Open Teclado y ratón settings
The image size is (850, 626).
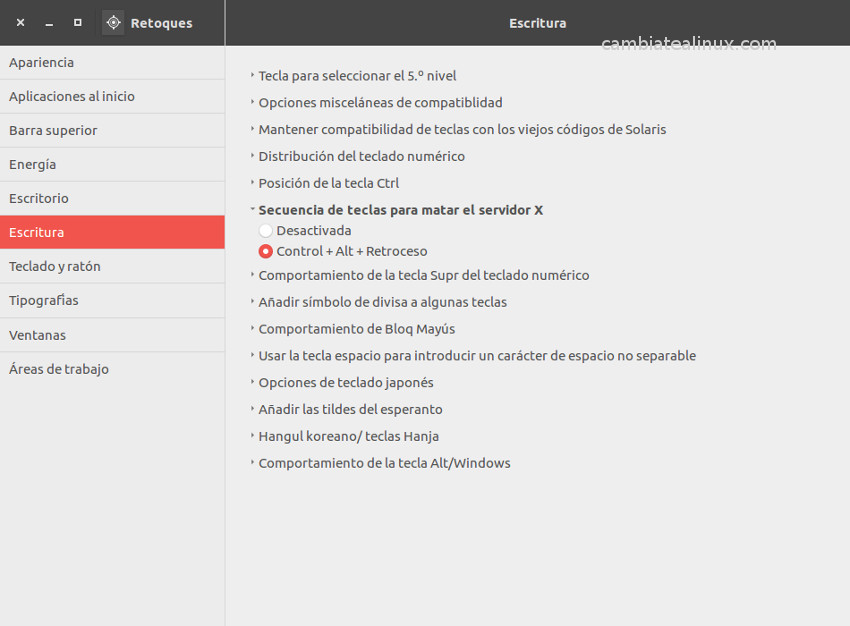point(112,266)
